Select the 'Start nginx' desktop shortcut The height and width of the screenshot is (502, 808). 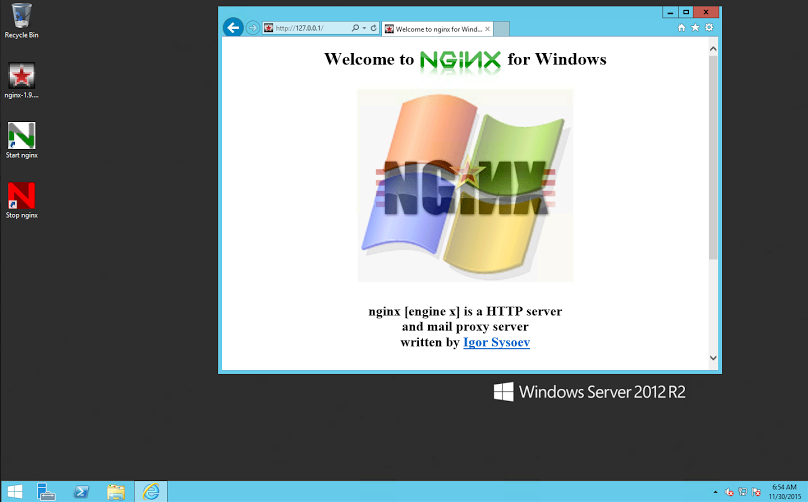[21, 140]
